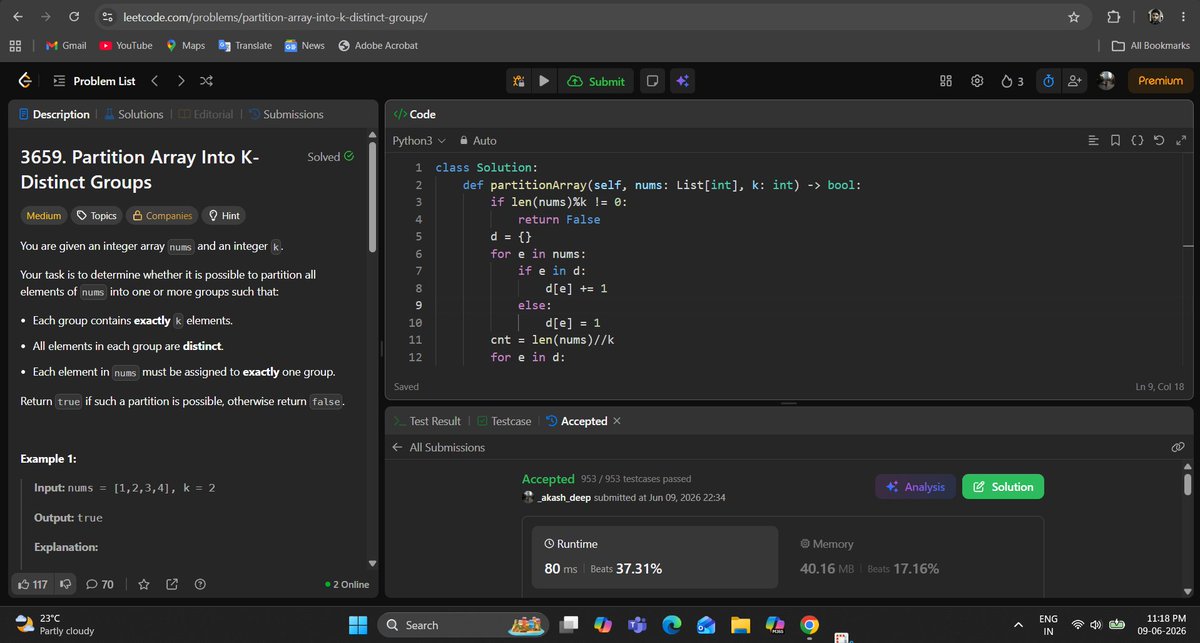Go back to All Submissions

(438, 447)
